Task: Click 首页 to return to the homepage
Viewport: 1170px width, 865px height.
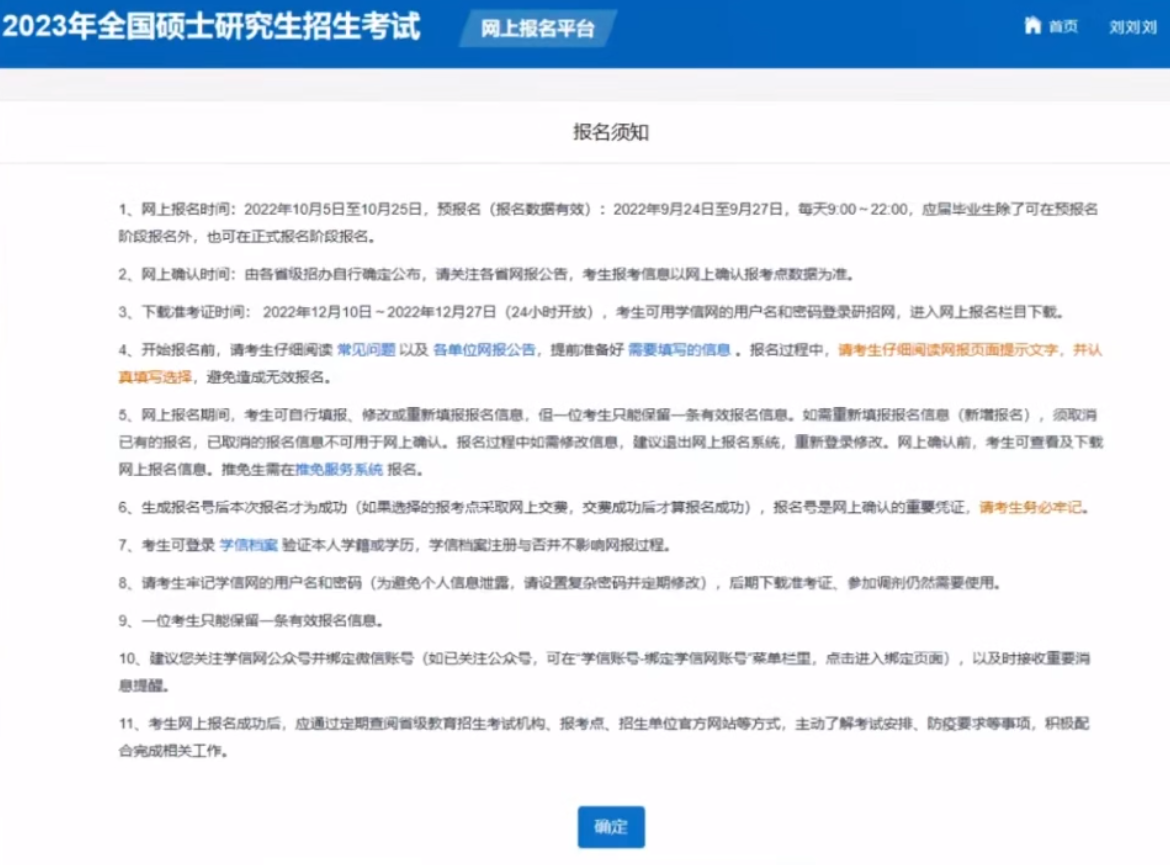Action: (x=1063, y=27)
